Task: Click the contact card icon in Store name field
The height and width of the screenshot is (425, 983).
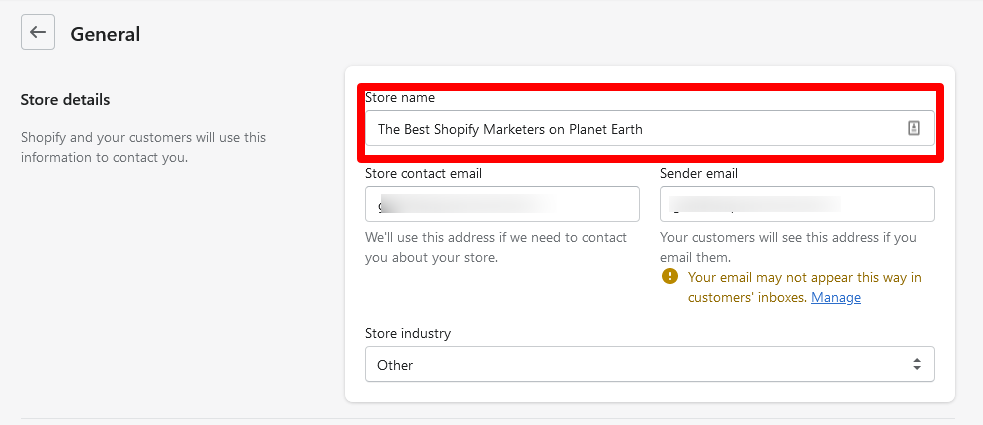Action: (913, 128)
